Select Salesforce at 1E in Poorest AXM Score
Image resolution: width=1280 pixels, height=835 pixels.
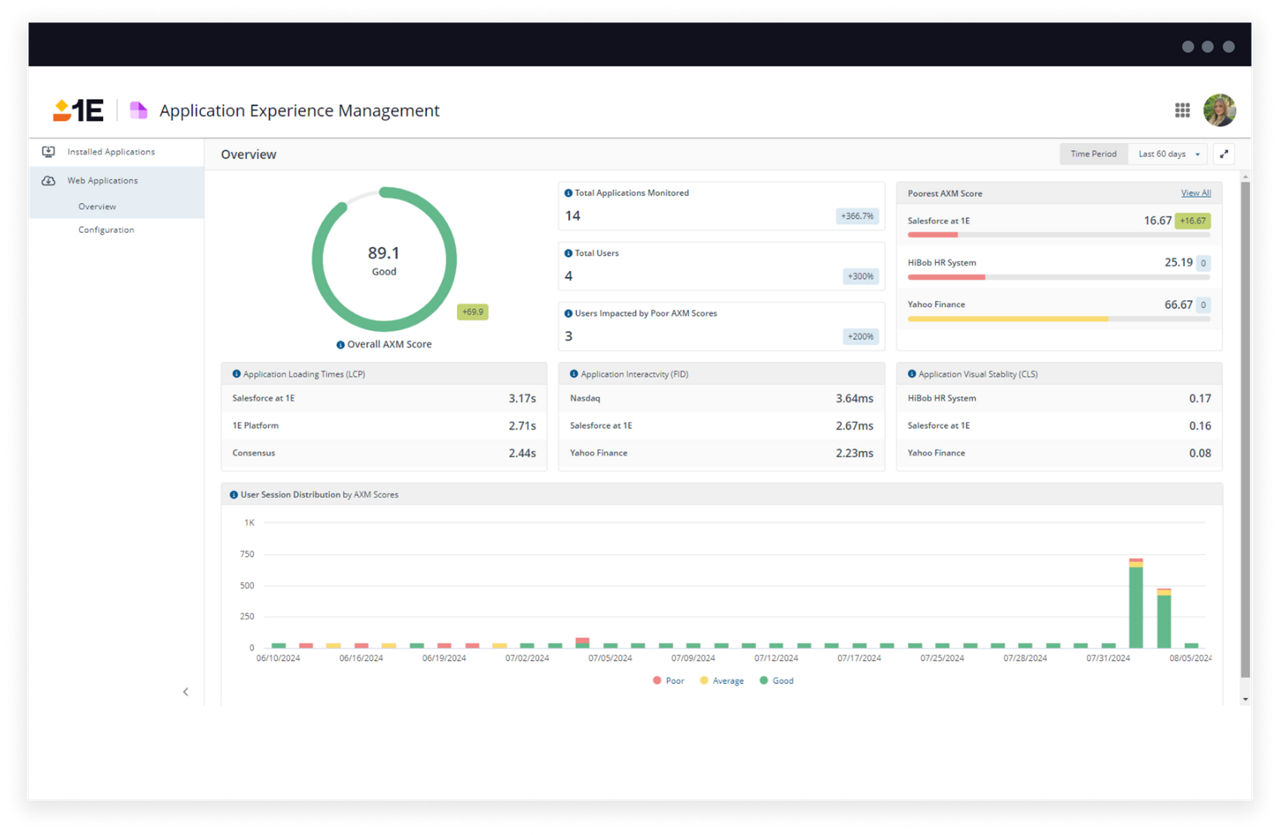[939, 221]
